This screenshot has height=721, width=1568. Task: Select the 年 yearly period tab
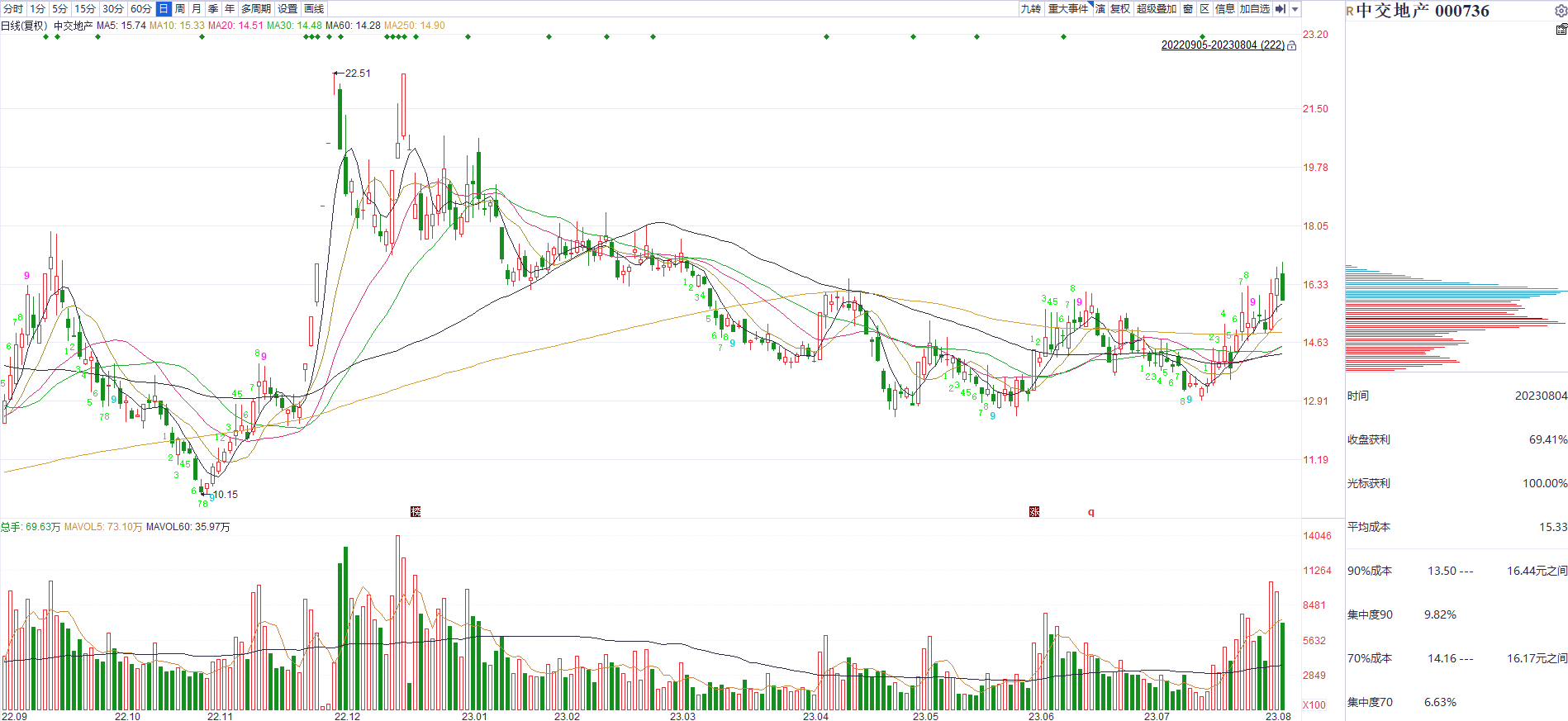coord(230,9)
